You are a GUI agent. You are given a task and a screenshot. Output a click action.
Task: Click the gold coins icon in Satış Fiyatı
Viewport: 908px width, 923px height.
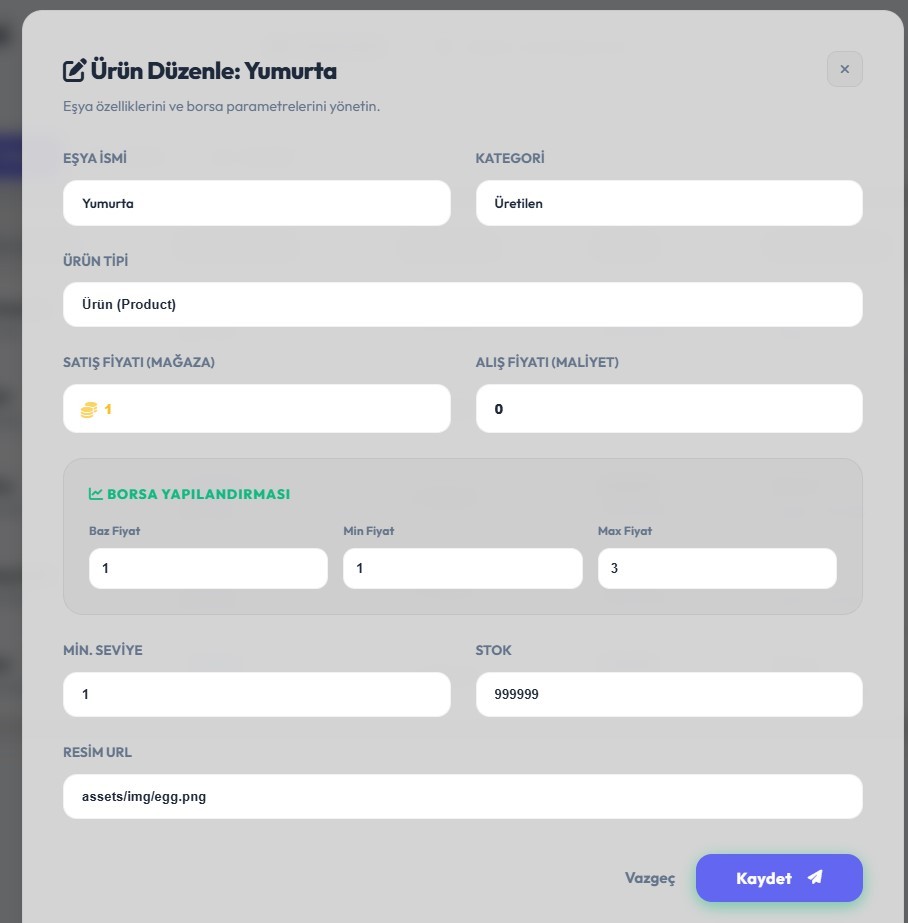(89, 409)
